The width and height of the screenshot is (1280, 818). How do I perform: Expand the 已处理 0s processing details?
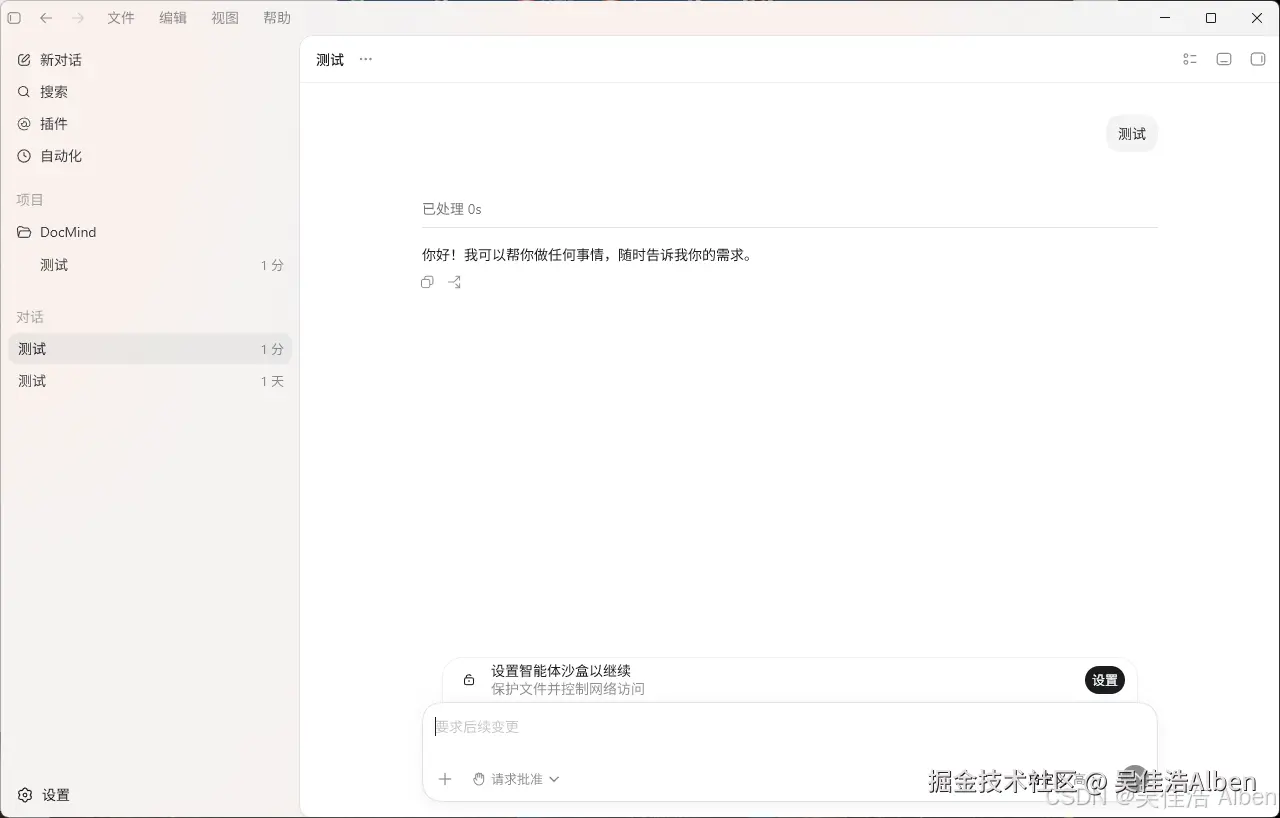[x=452, y=209]
